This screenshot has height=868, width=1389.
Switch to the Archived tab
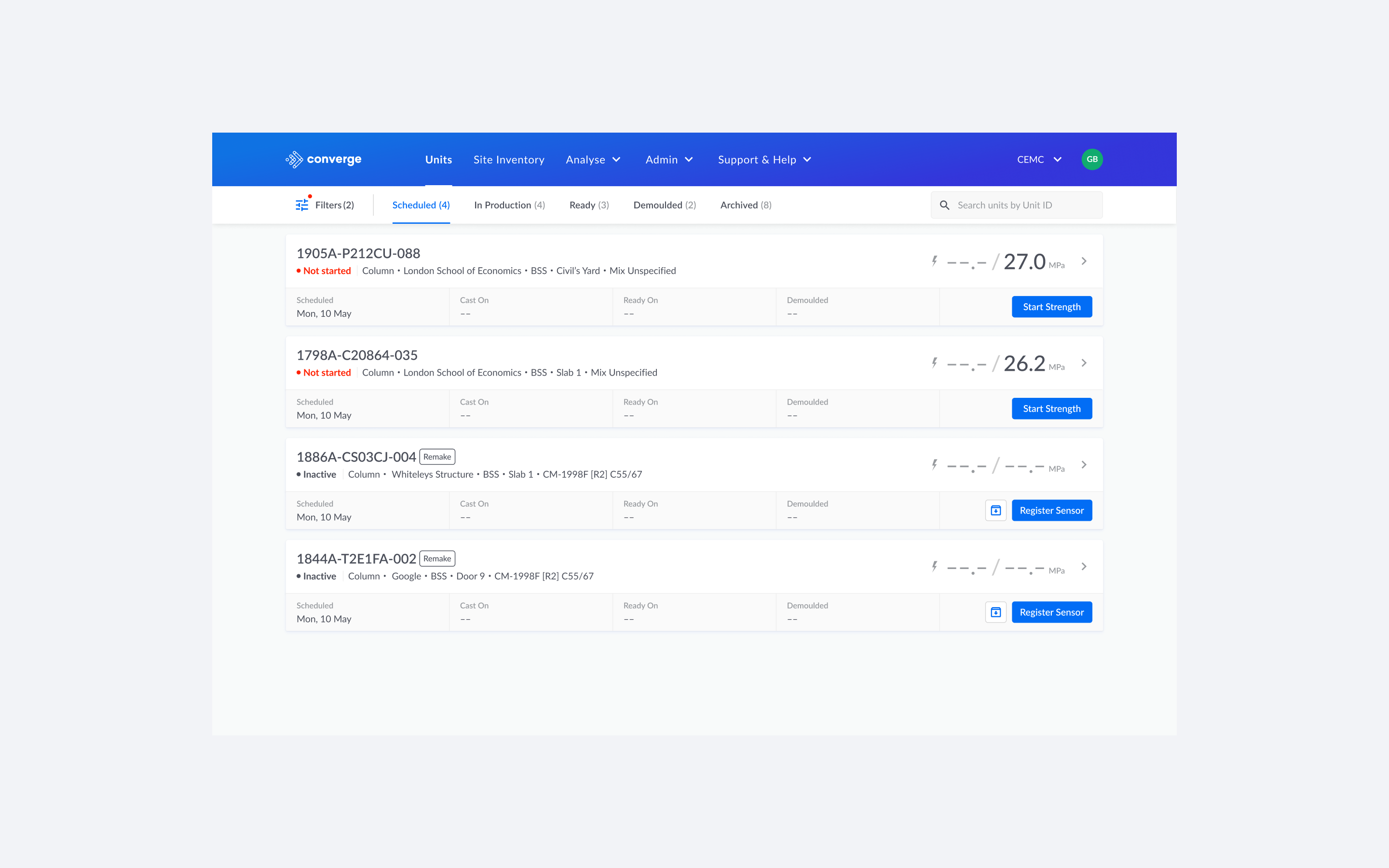[746, 205]
